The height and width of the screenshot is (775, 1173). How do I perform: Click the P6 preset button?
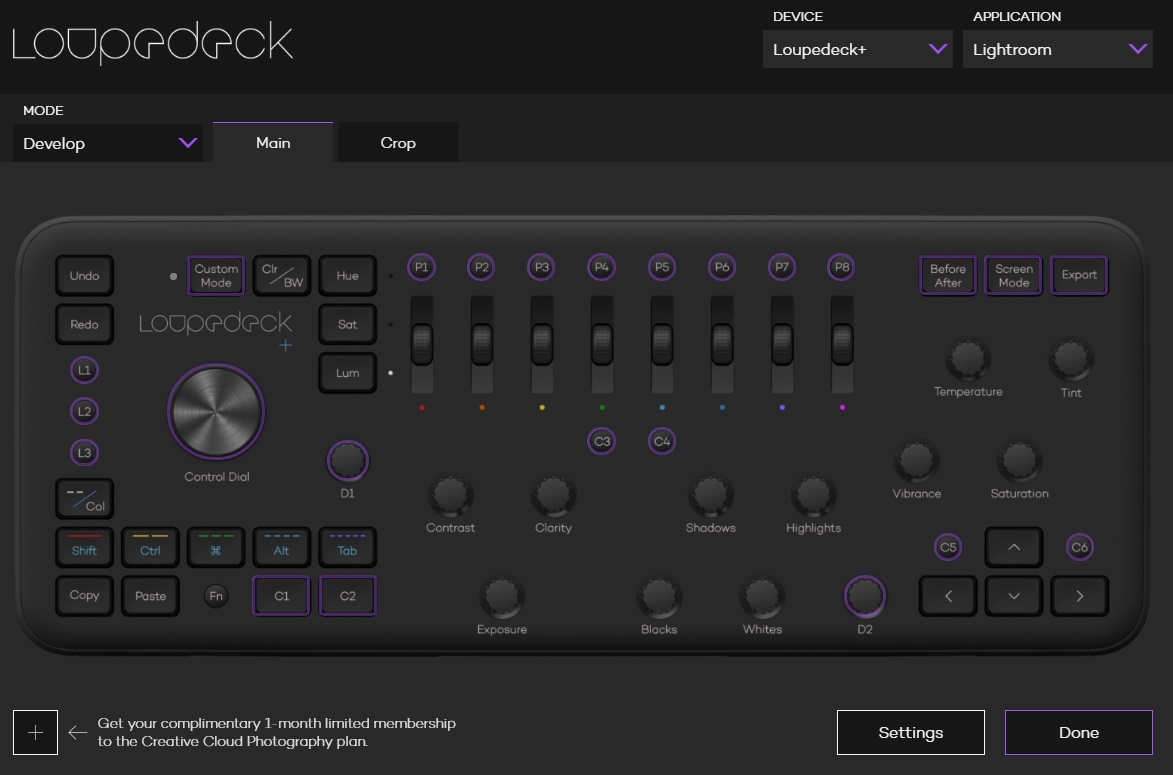722,267
